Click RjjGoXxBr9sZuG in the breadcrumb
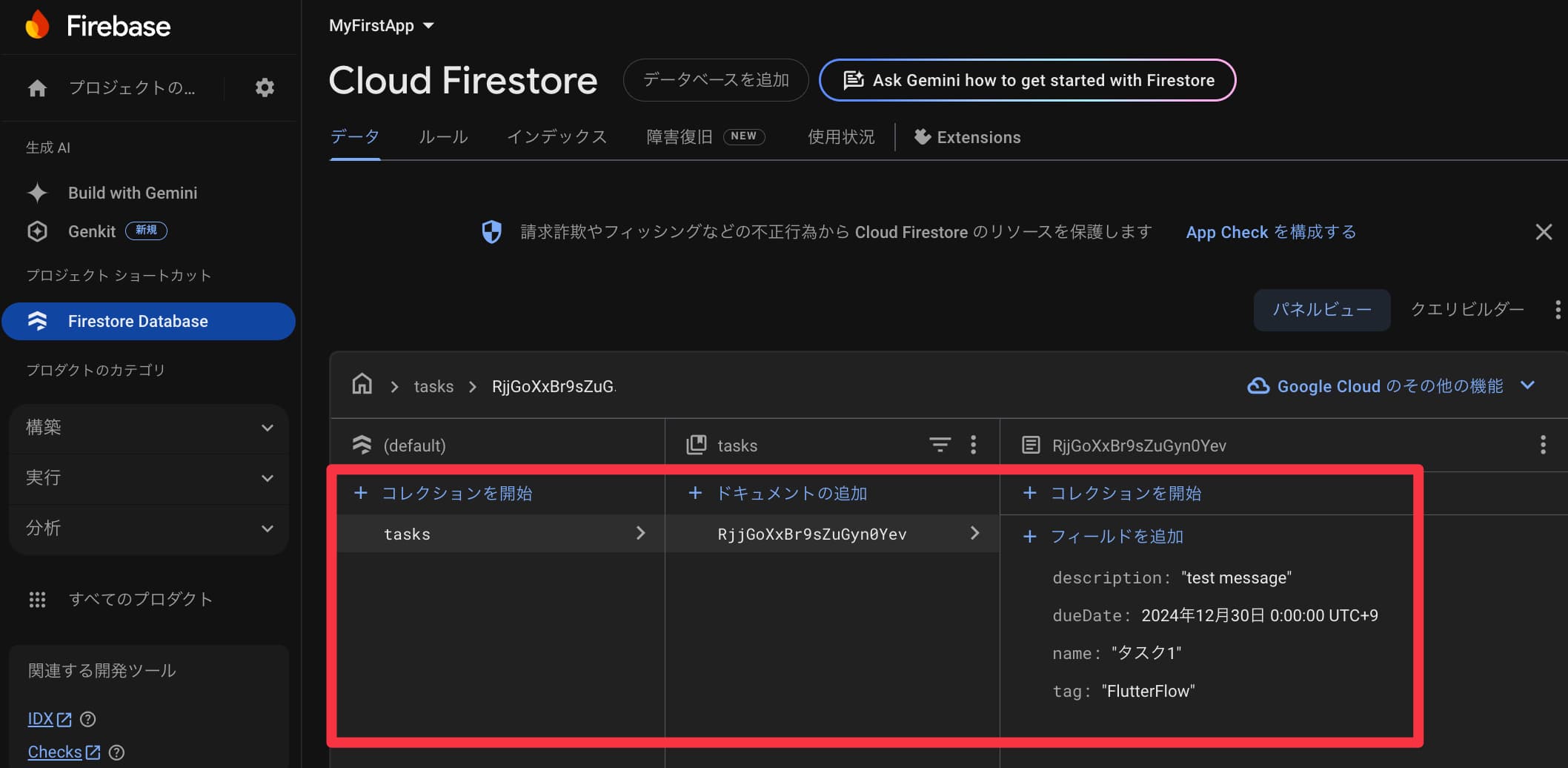The width and height of the screenshot is (1568, 768). point(554,386)
